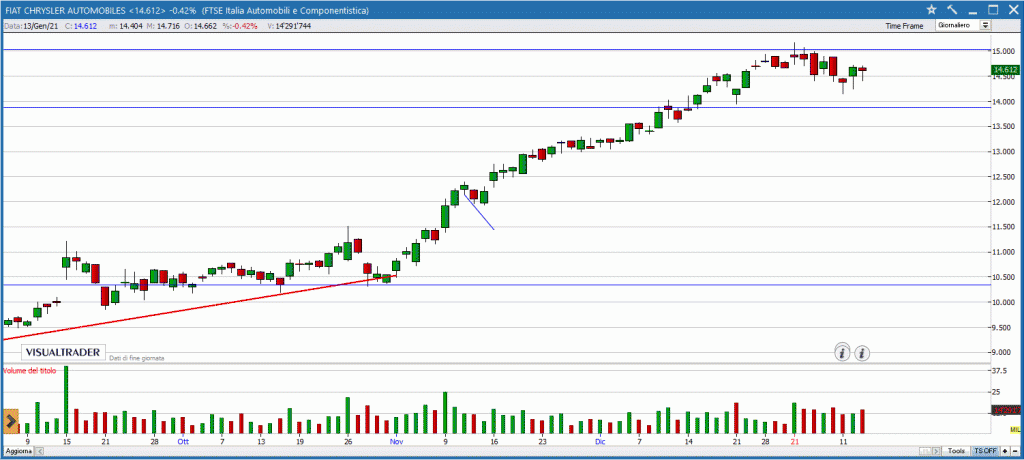Viewport: 1024px width, 460px height.
Task: Click the 15.000 price axis label
Action: 1006,51
